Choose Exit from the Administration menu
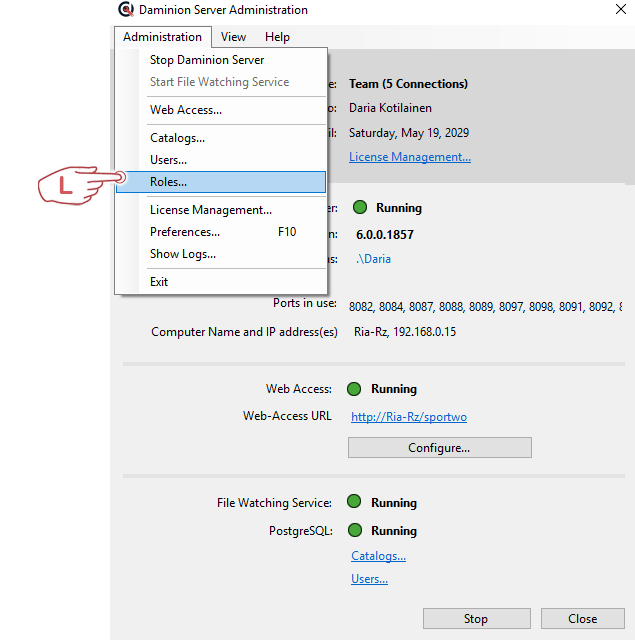The width and height of the screenshot is (635, 640). tap(221, 282)
